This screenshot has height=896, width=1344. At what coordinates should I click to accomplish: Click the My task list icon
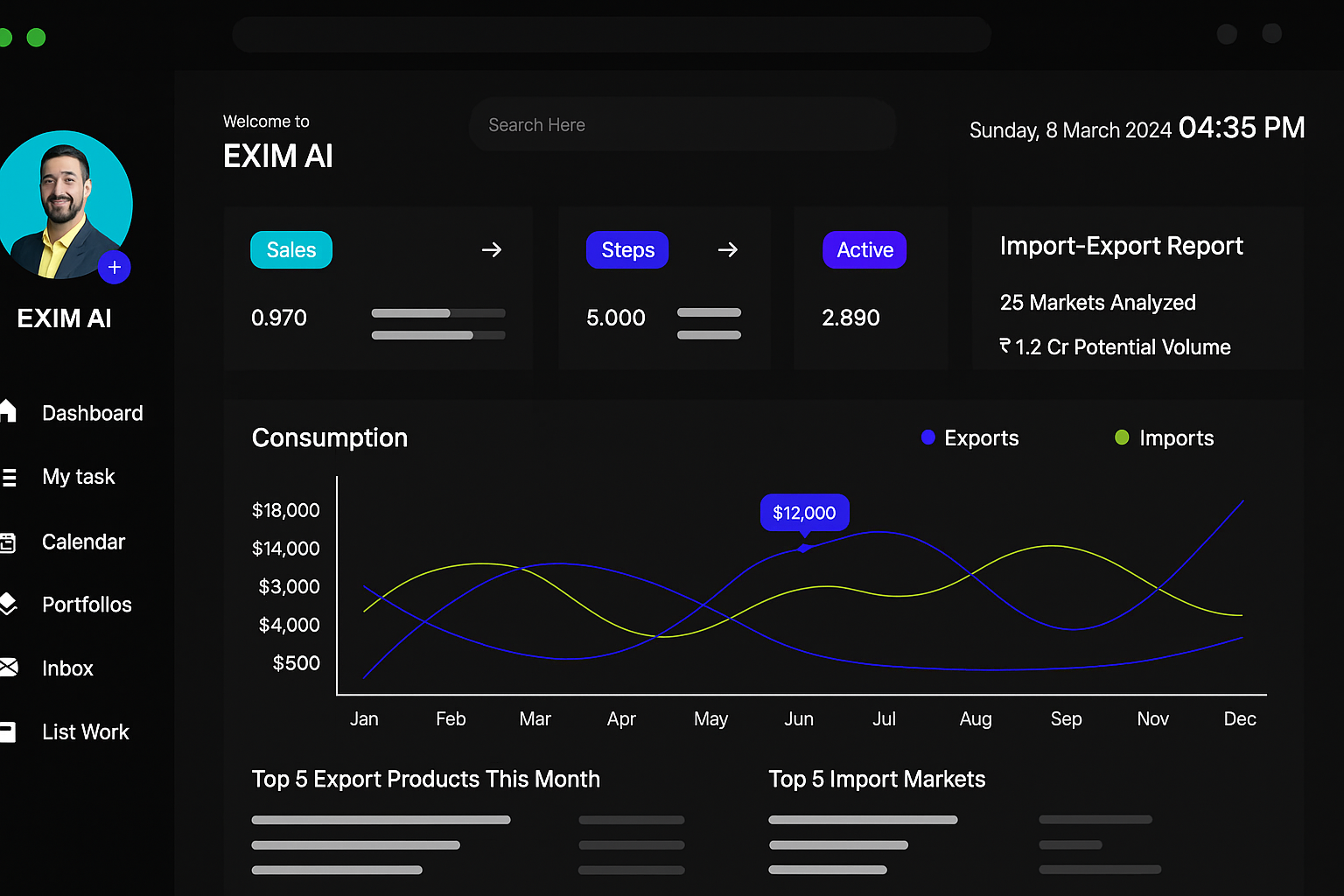[x=9, y=477]
